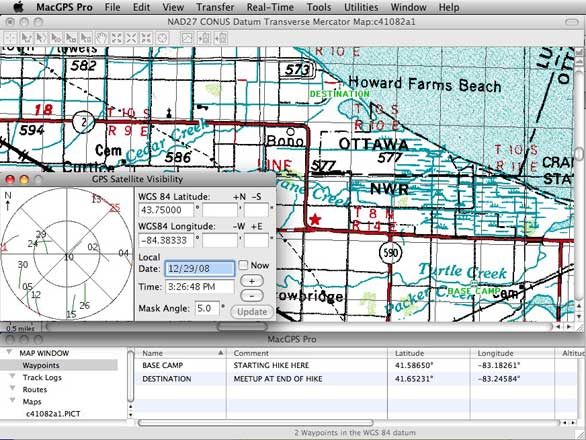
Task: Open the Apple menu
Action: 18,7
